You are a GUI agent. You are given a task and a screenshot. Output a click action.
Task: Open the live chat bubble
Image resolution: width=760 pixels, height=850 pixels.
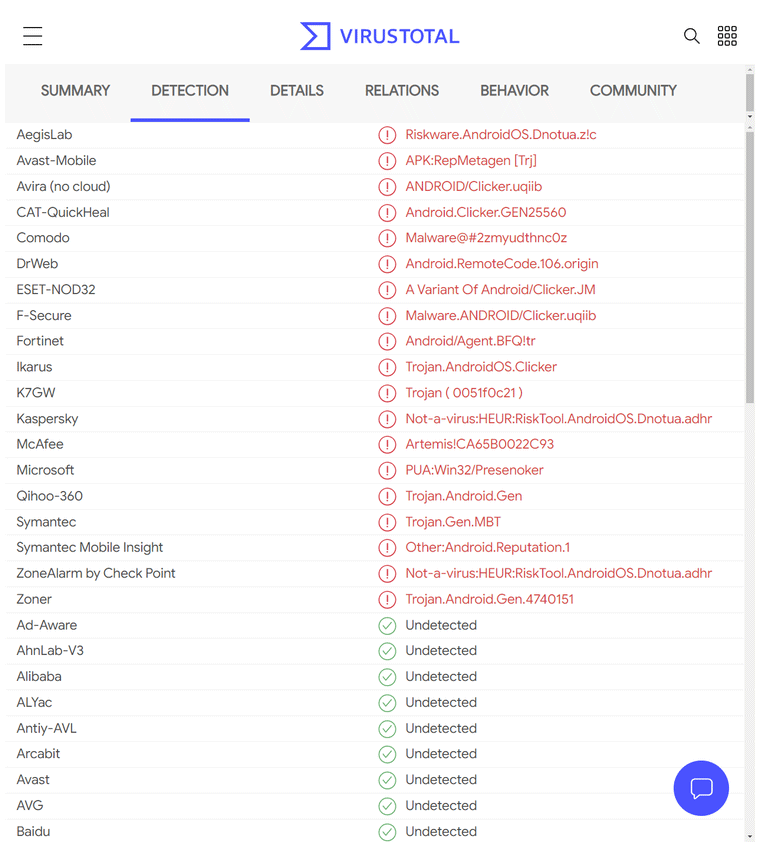[x=701, y=788]
